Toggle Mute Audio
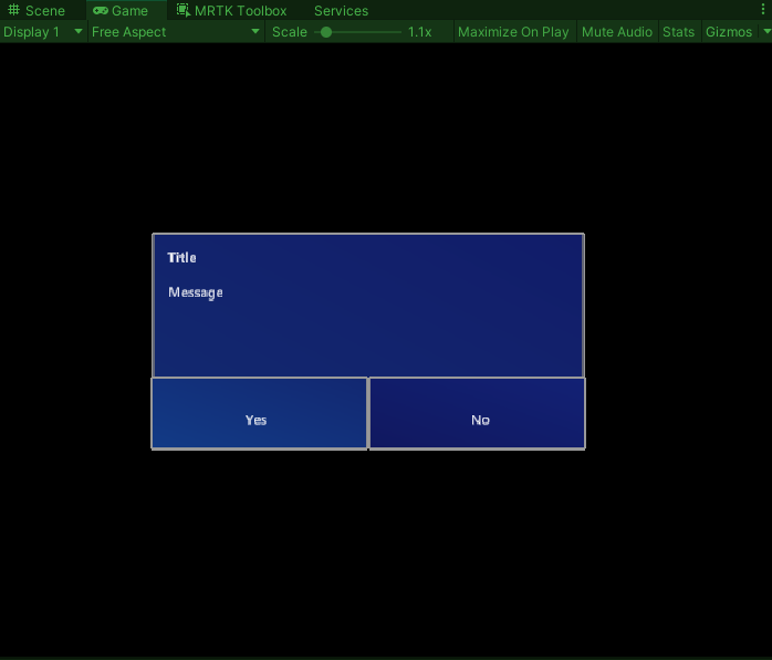The width and height of the screenshot is (772, 660). click(617, 32)
